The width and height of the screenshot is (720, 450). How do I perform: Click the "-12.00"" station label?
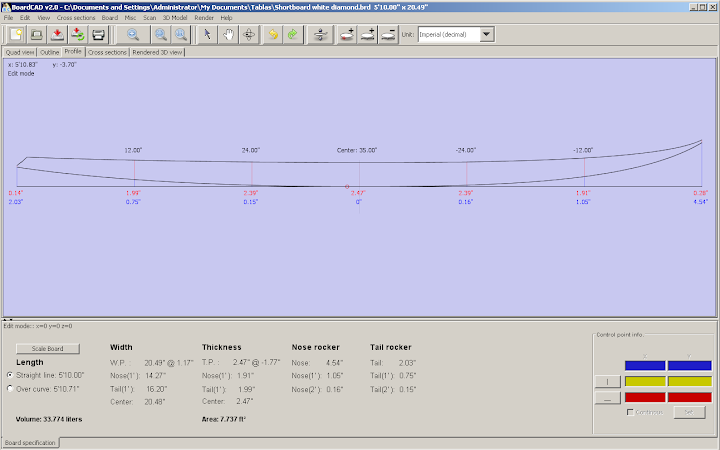pos(583,150)
